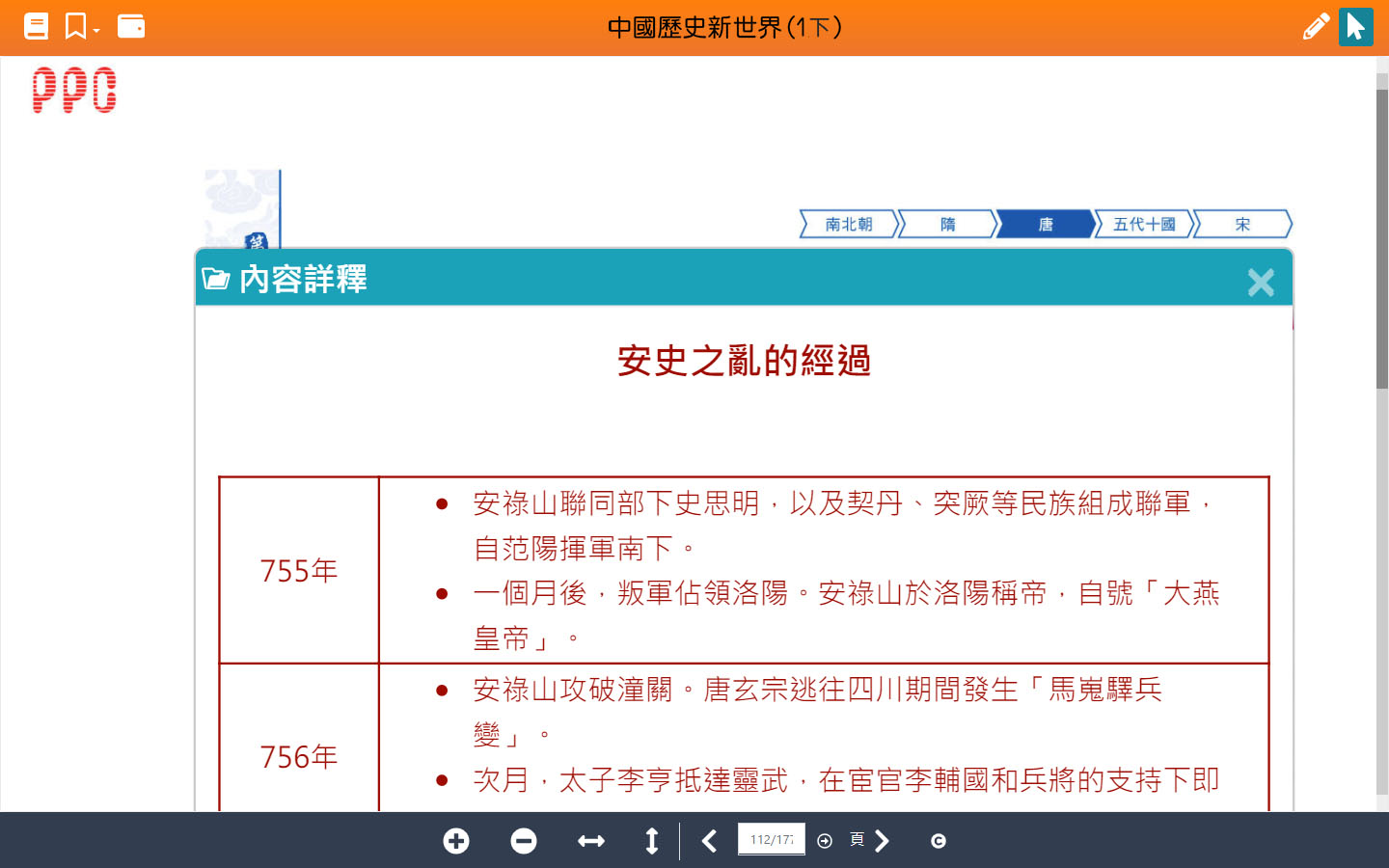
Task: Go to the previous page
Action: point(710,841)
